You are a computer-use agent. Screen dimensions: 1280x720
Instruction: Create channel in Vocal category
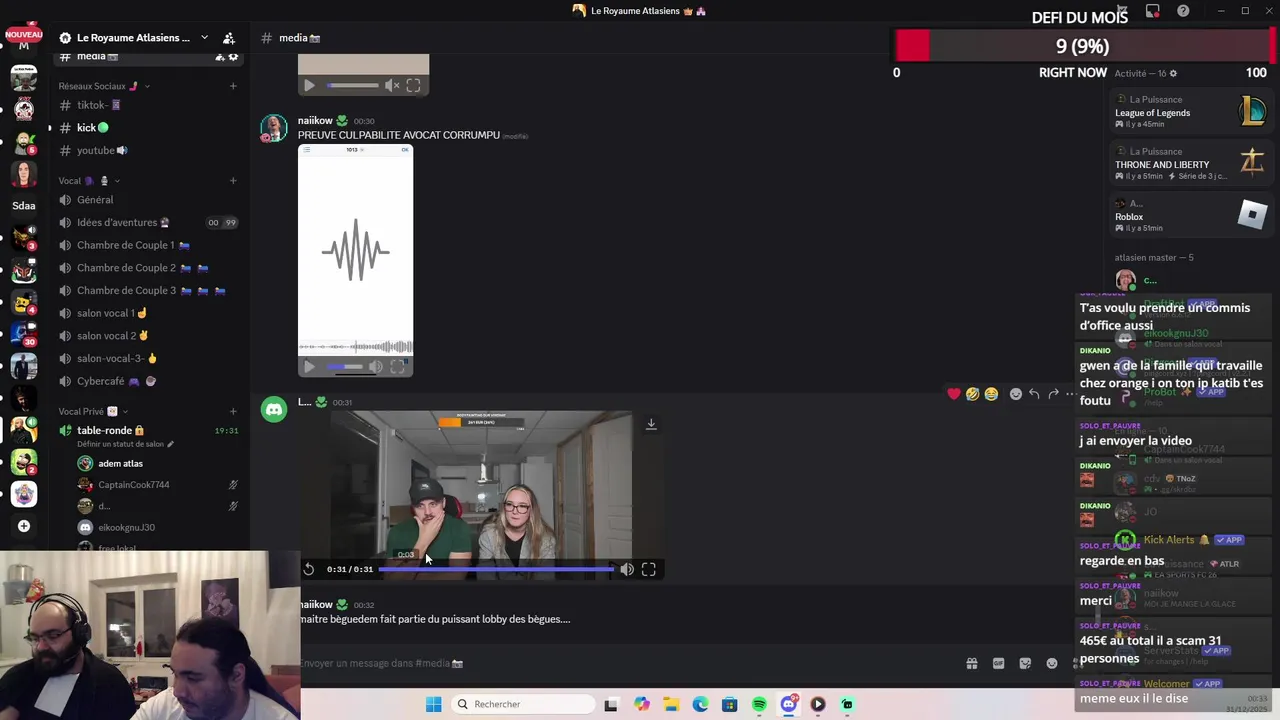coord(233,181)
